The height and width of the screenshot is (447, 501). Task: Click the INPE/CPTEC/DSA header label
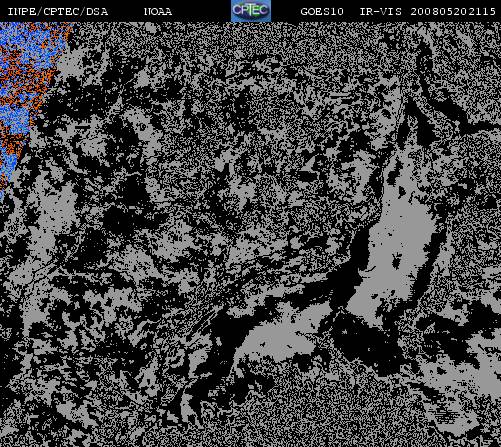coord(58,12)
